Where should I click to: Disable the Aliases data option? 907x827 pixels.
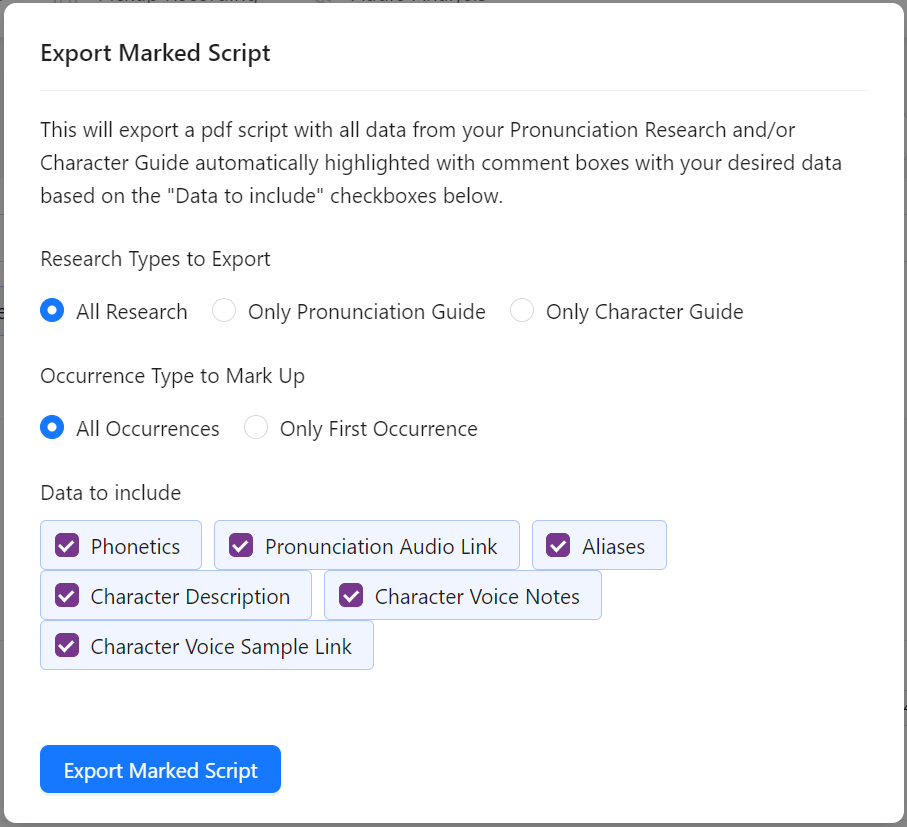click(x=557, y=545)
